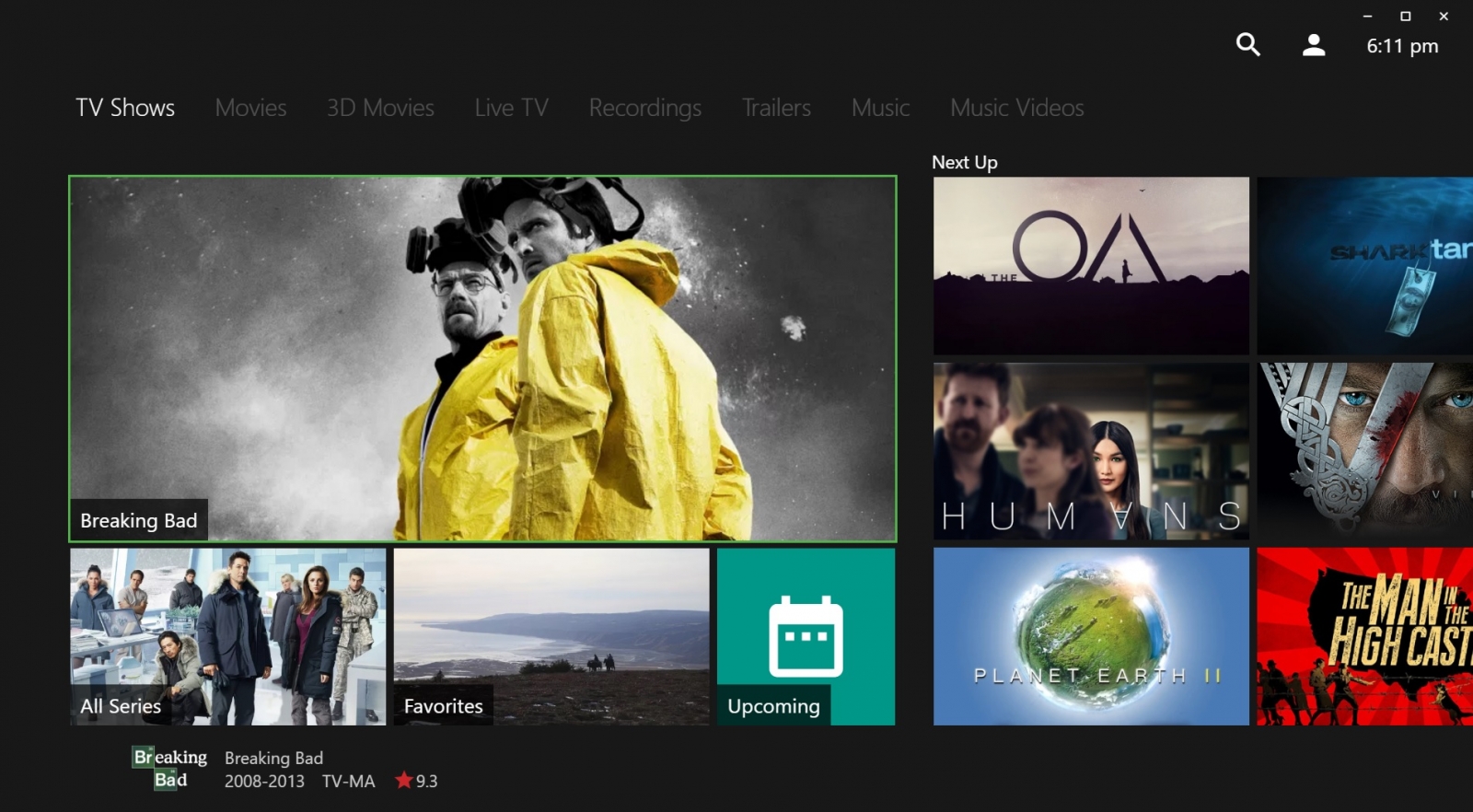Open the 3D Movies tab

tap(380, 108)
